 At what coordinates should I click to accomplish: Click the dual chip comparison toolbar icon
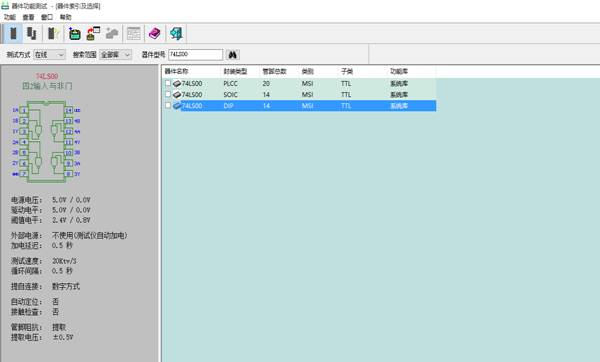32,34
